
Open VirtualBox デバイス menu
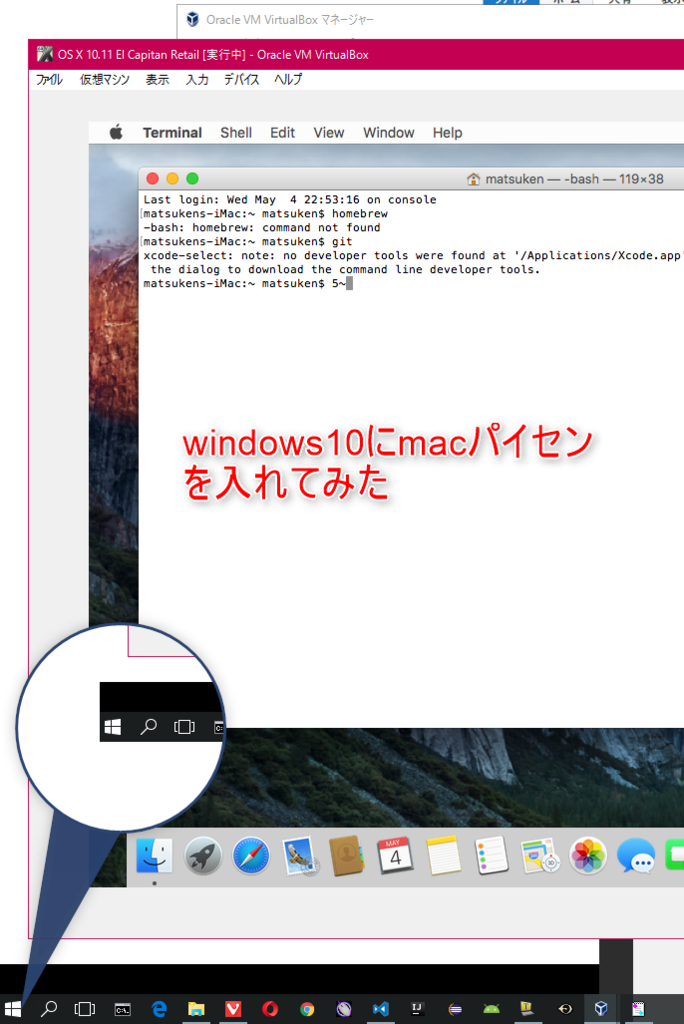point(242,80)
